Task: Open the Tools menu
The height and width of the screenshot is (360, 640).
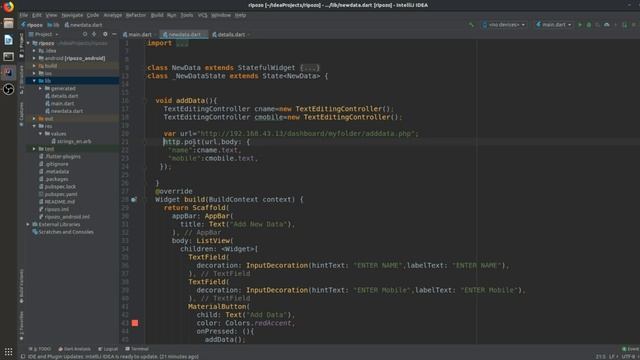Action: 187,15
